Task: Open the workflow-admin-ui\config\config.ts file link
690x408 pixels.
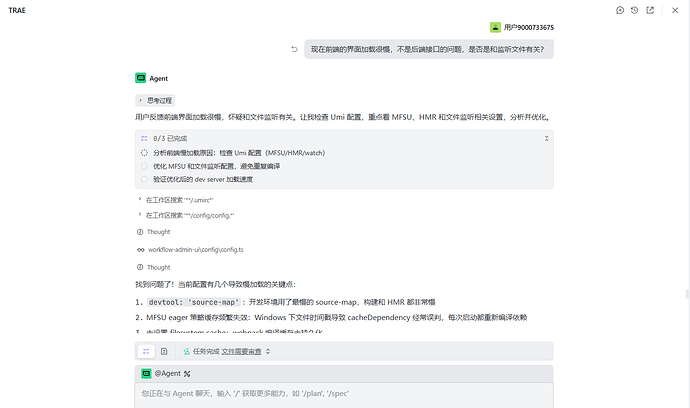Action: click(x=195, y=250)
